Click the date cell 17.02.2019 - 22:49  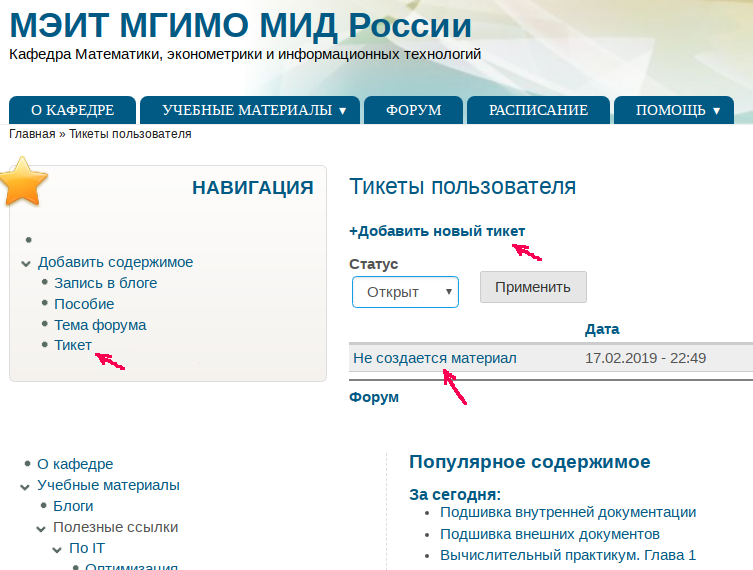click(645, 358)
